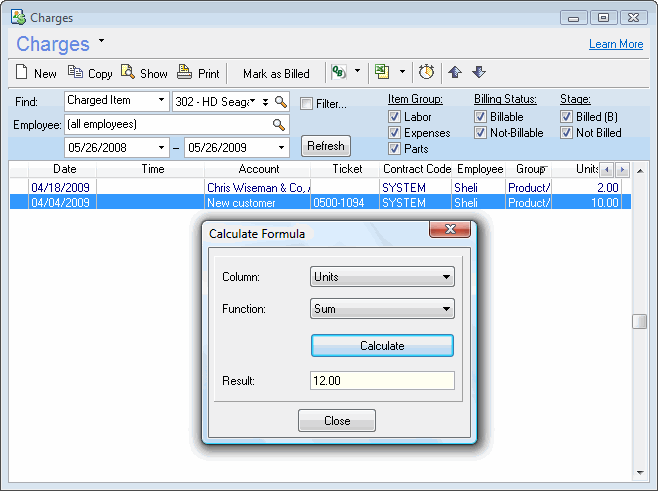Open the Charges title dropdown menu

click(101, 42)
